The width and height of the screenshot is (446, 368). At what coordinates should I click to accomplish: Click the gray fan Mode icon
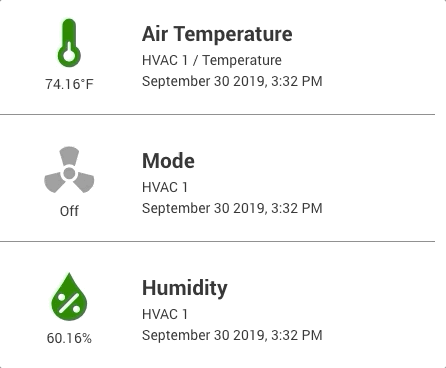(69, 170)
